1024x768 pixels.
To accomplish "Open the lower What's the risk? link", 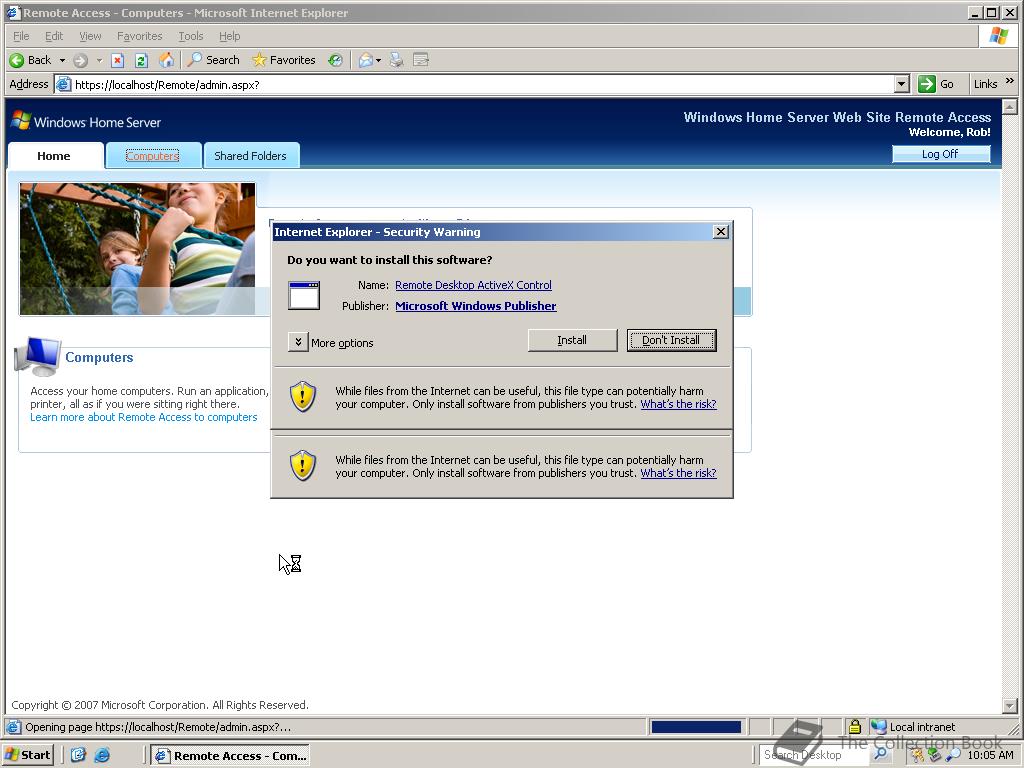I will pos(678,473).
